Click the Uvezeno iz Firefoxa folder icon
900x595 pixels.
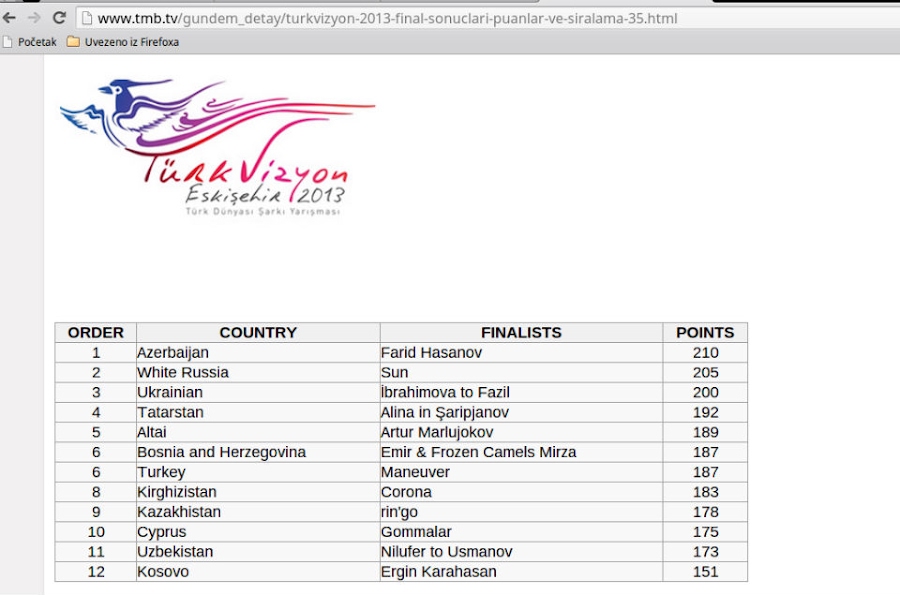point(73,42)
